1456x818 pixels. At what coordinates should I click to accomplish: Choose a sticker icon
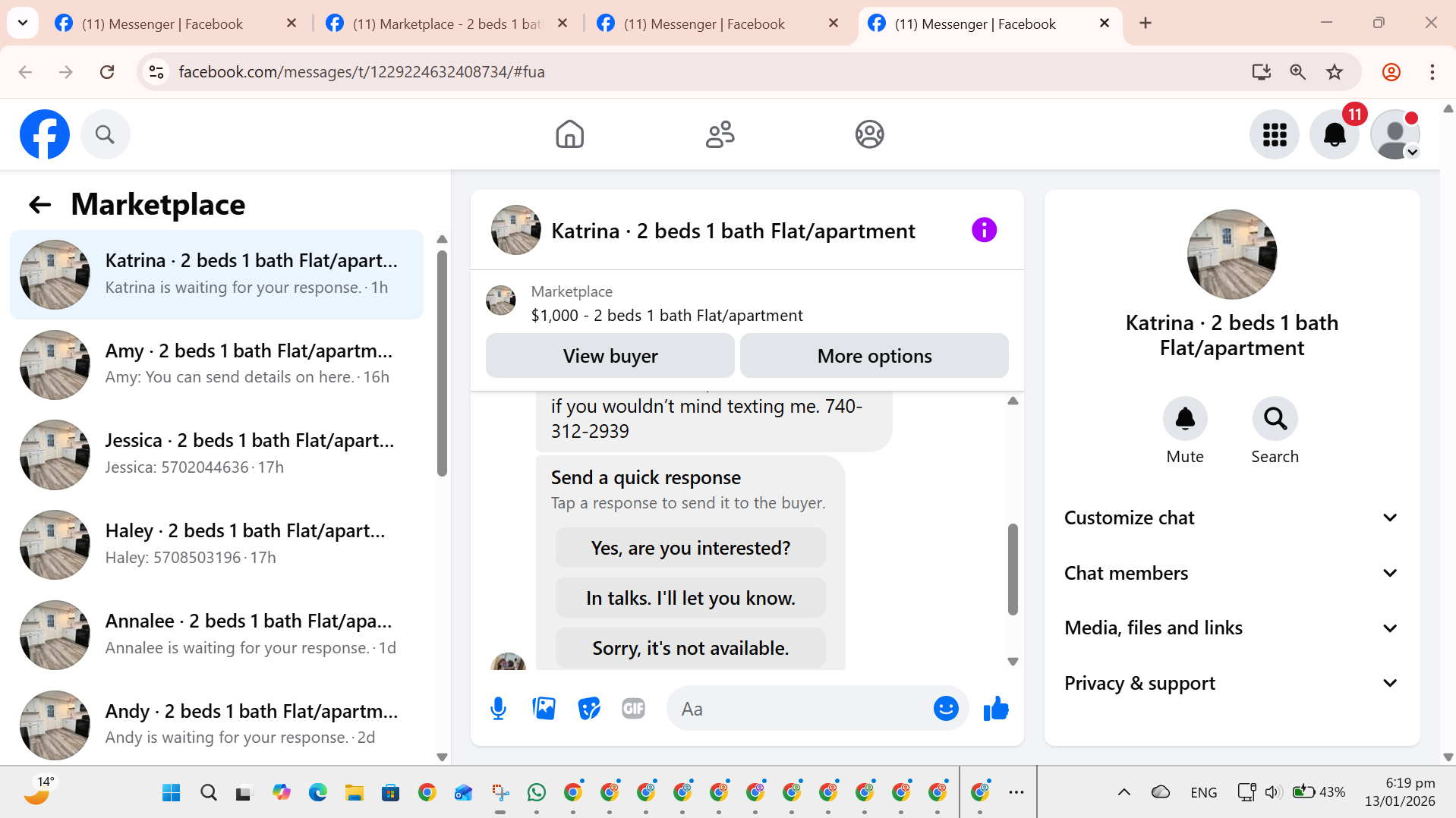(x=589, y=709)
